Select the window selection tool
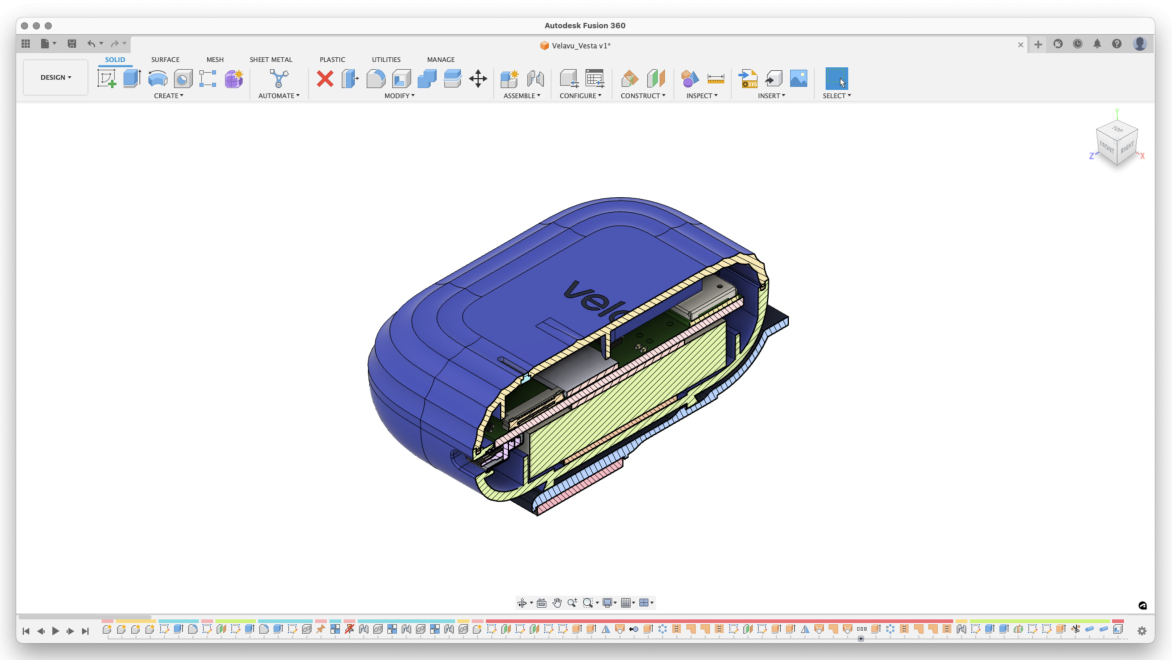Image resolution: width=1172 pixels, height=660 pixels. pyautogui.click(x=836, y=78)
